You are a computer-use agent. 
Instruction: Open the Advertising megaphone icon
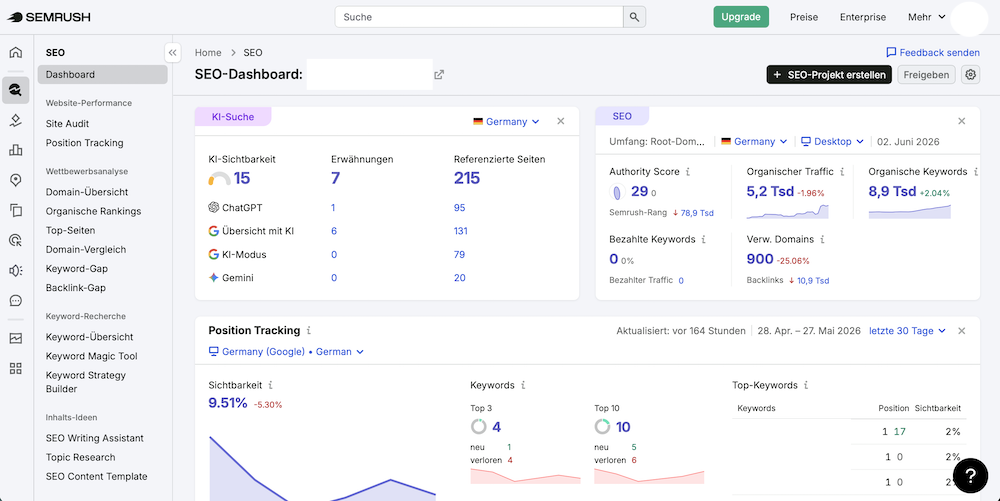(15, 270)
